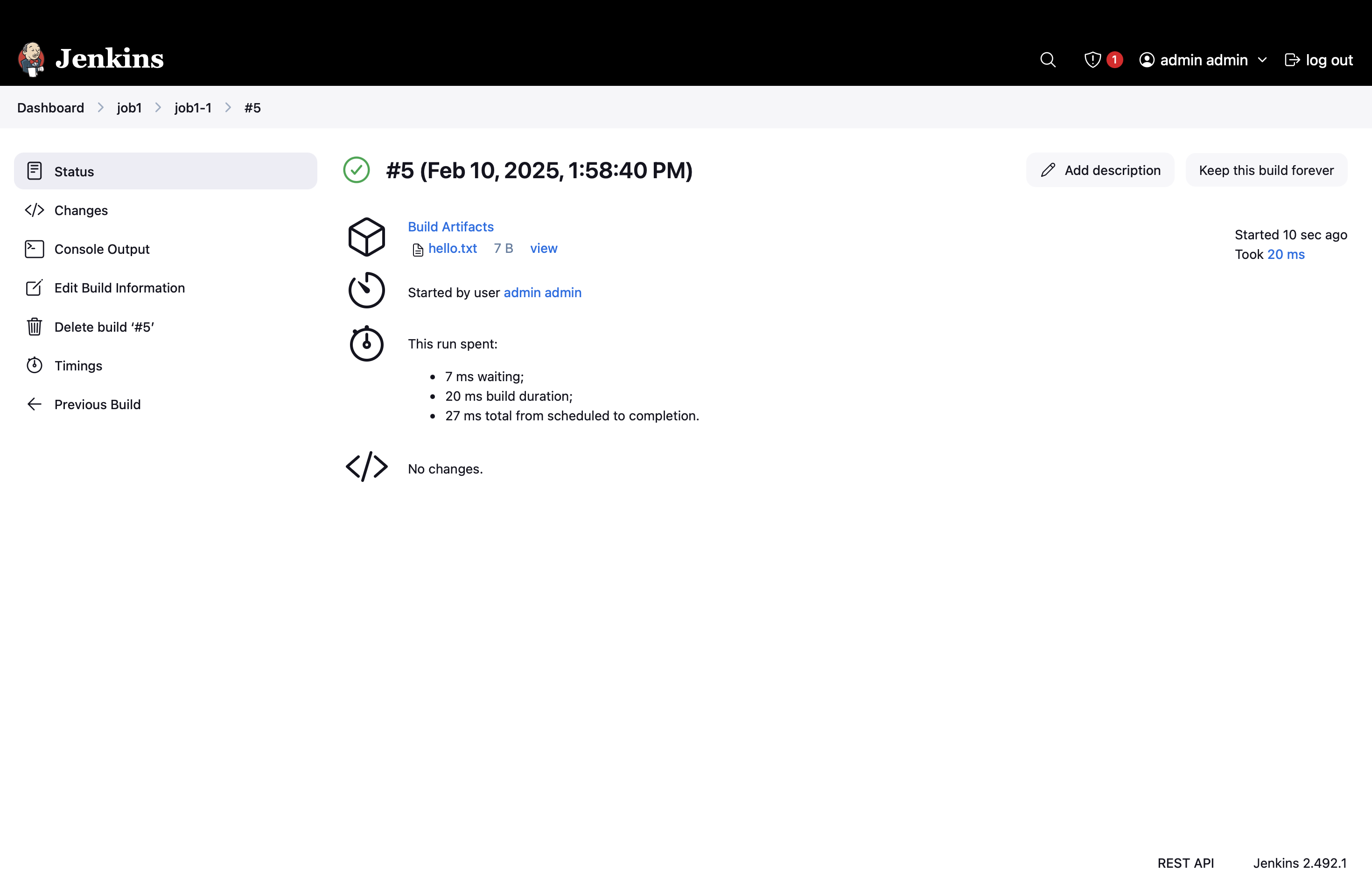Choose Delete build '#5' in the sidebar

(166, 327)
